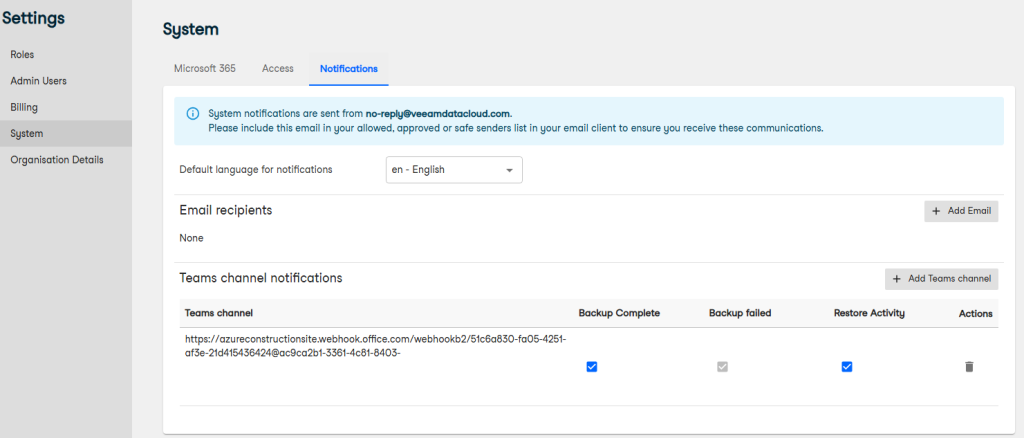
Task: Open Roles in Settings sidebar
Action: point(22,55)
